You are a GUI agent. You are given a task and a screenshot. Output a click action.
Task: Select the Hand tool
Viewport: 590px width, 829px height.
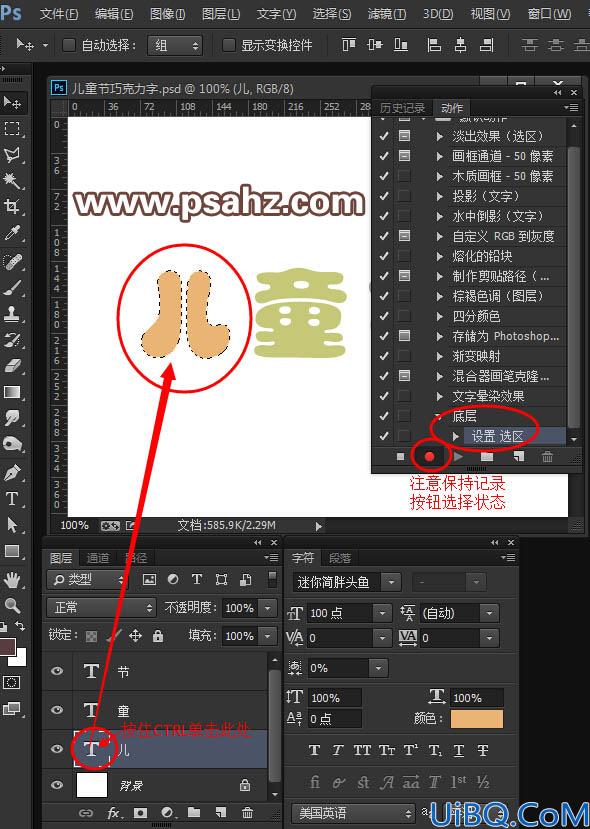tap(12, 579)
